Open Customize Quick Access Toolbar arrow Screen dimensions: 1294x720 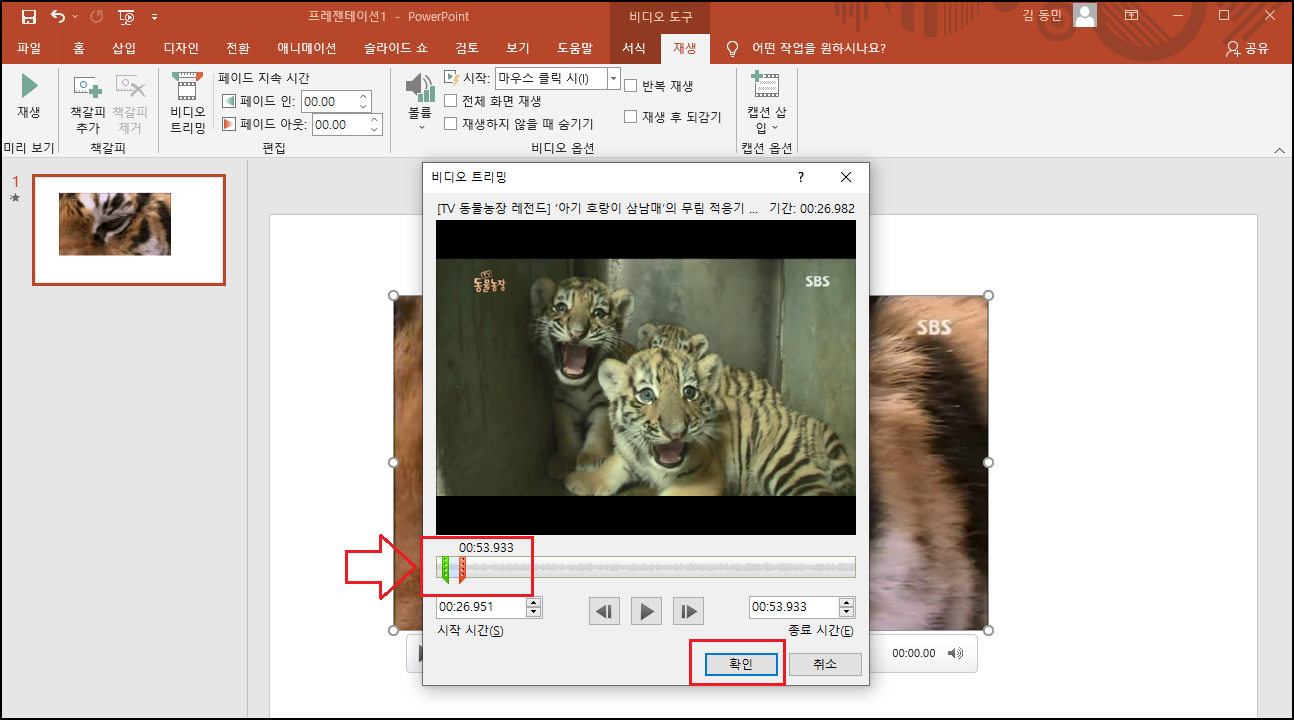click(x=154, y=17)
